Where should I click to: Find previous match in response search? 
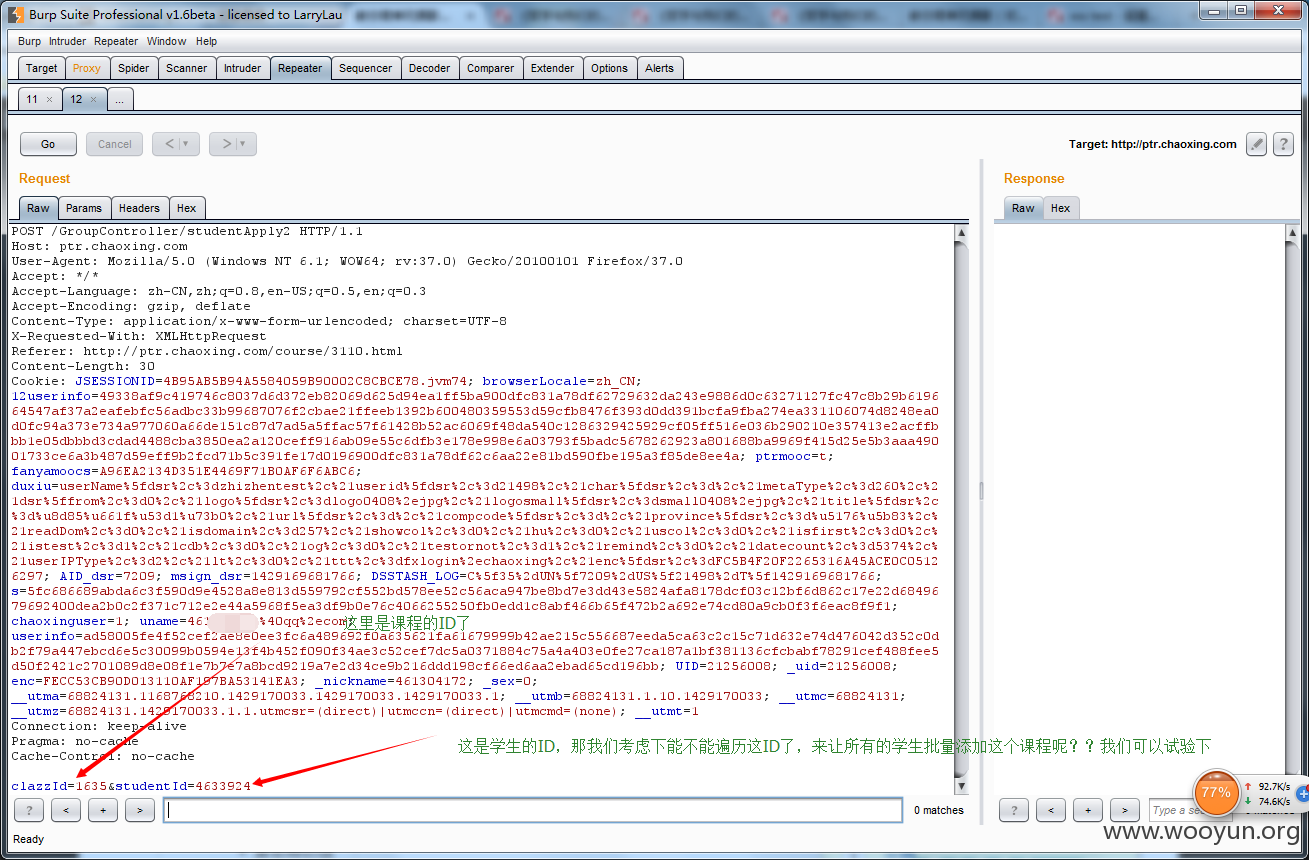[1051, 810]
